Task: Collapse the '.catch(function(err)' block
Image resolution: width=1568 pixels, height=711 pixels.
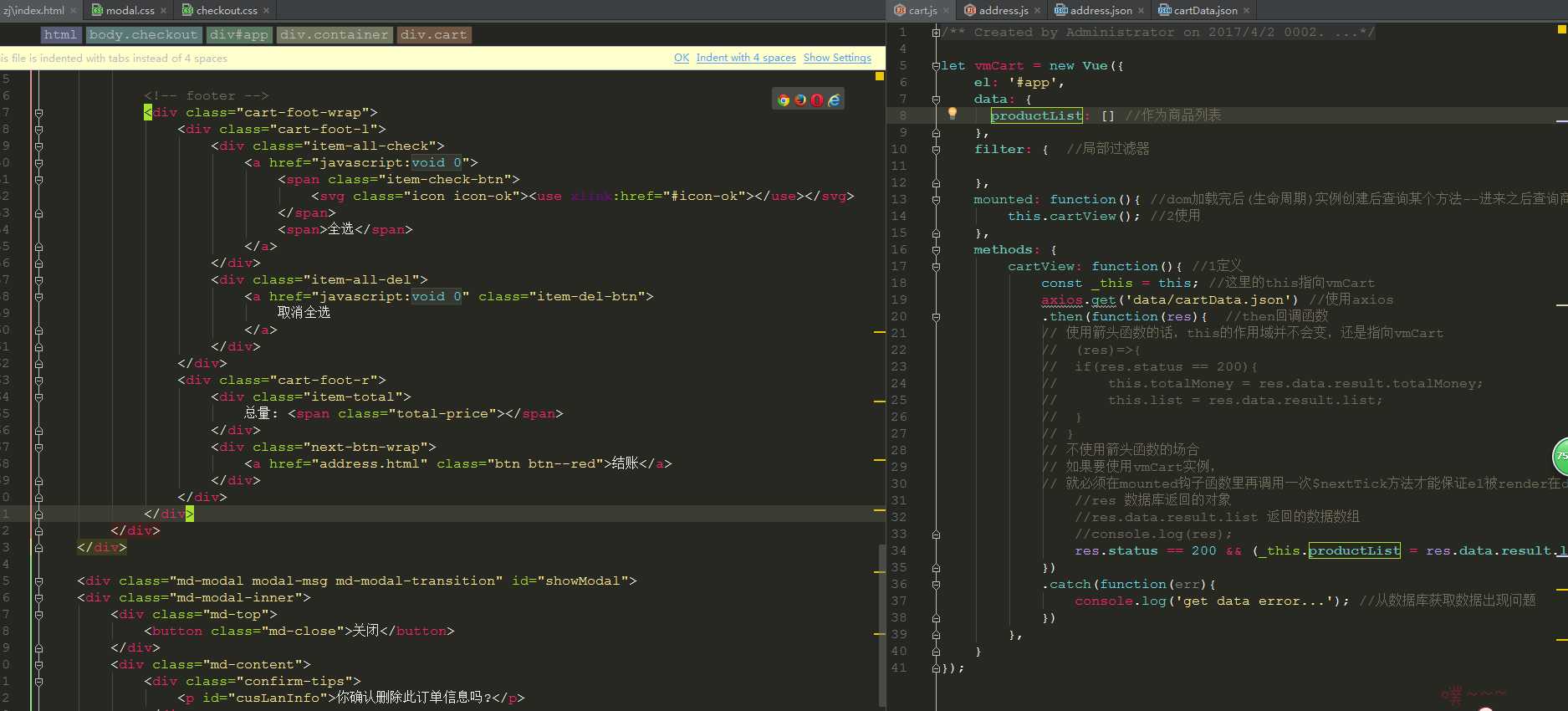Action: (936, 584)
